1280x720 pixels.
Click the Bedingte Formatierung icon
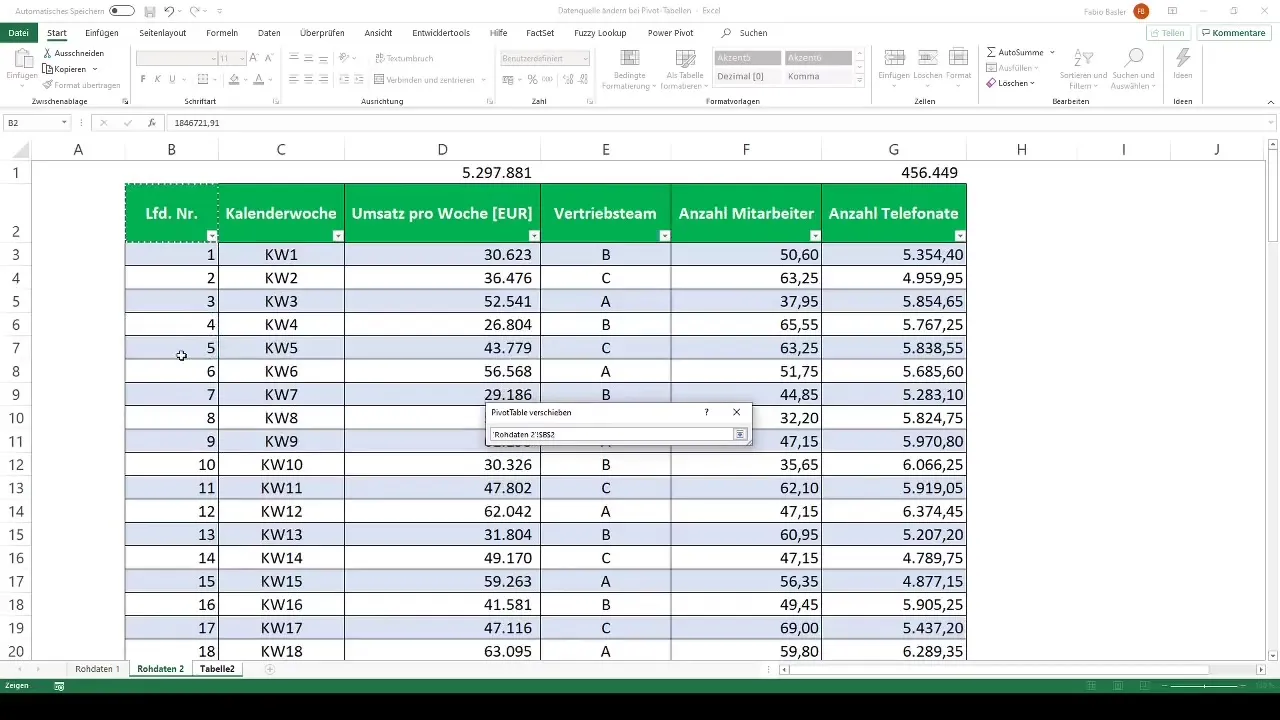point(629,58)
